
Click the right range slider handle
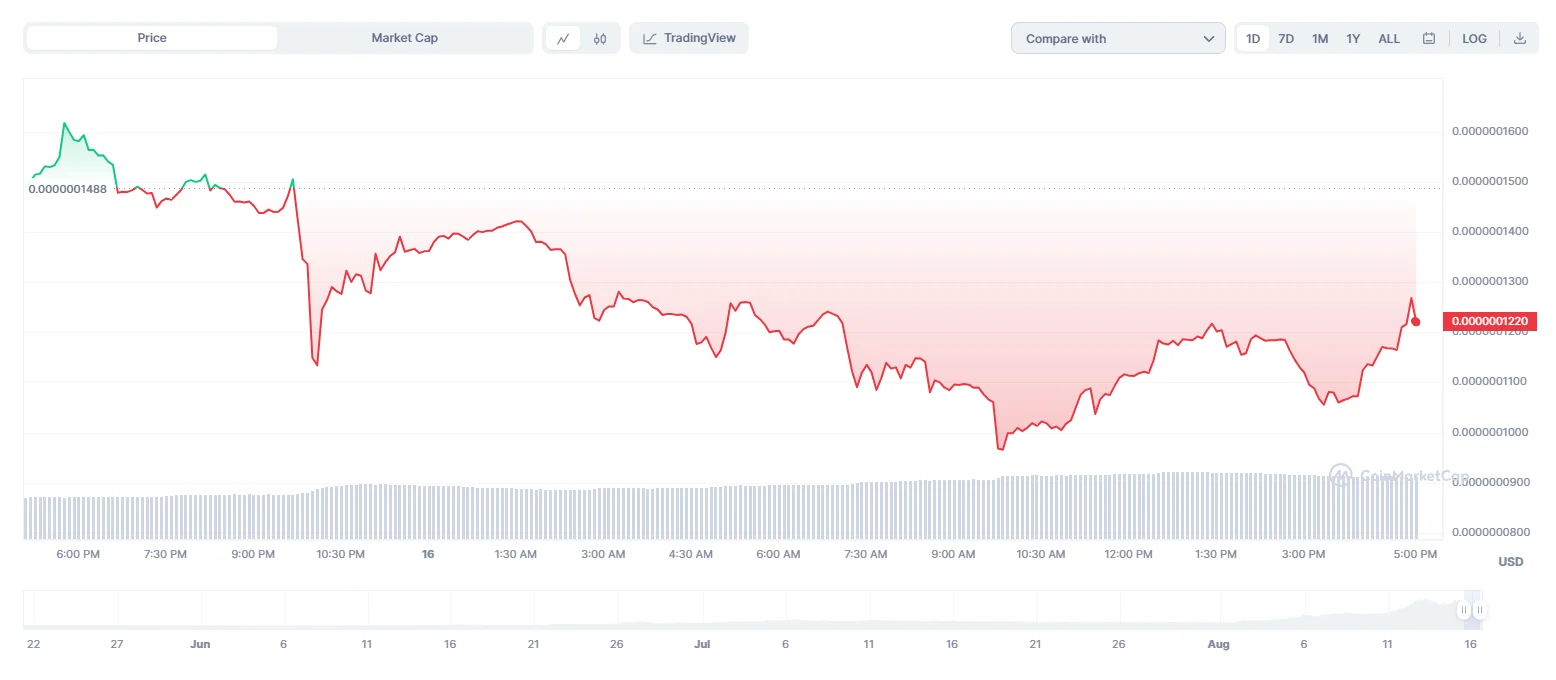click(x=1479, y=610)
